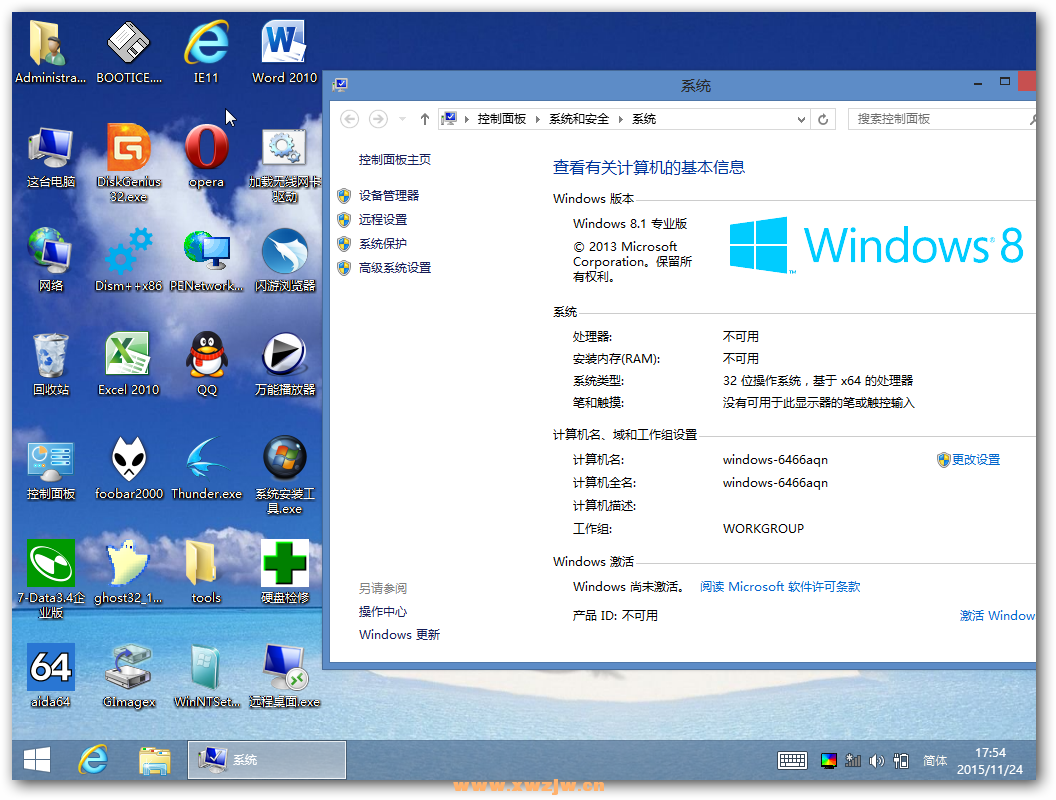Viewport: 1056px width, 800px height.
Task: Launch Internet Explorer from the taskbar
Action: click(x=94, y=760)
